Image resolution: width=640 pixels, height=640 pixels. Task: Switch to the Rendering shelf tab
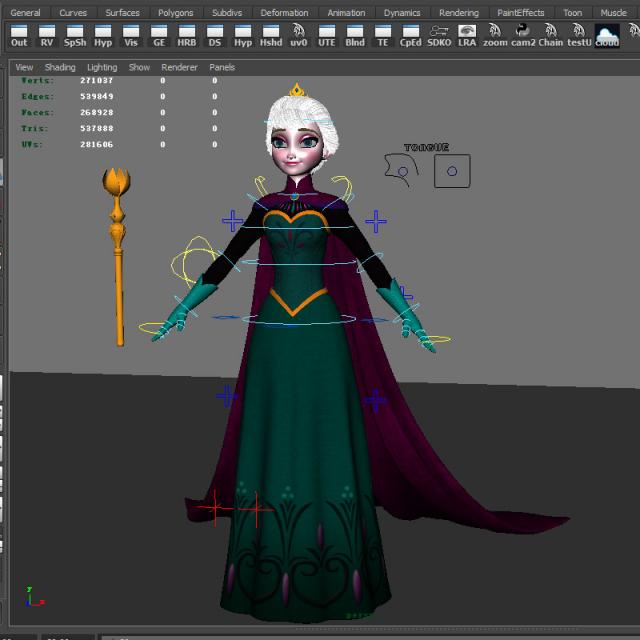pos(459,13)
